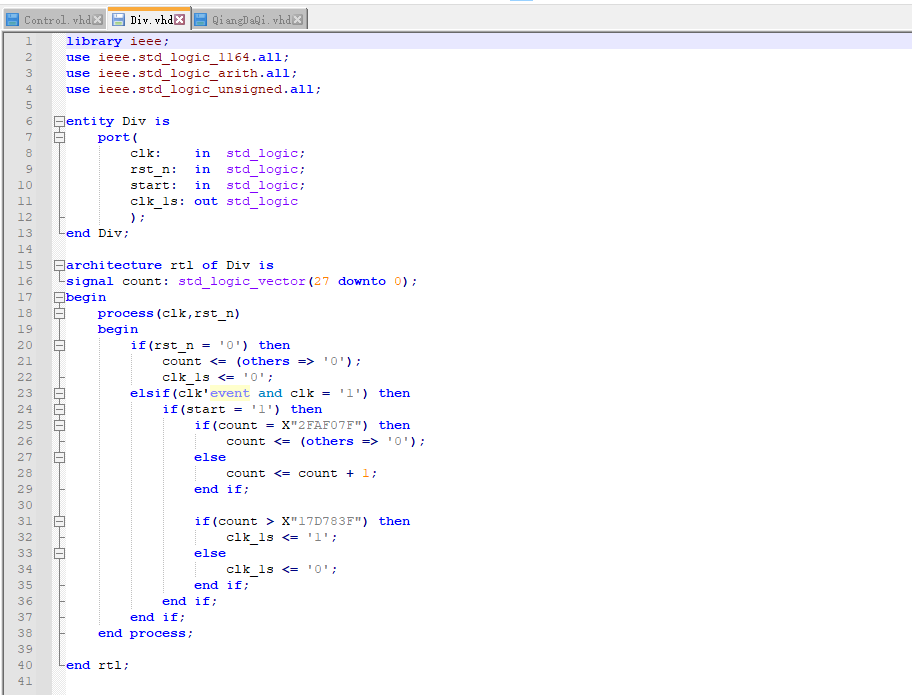This screenshot has width=912, height=695.
Task: Collapse the rst_n if block at line 20
Action: click(59, 345)
